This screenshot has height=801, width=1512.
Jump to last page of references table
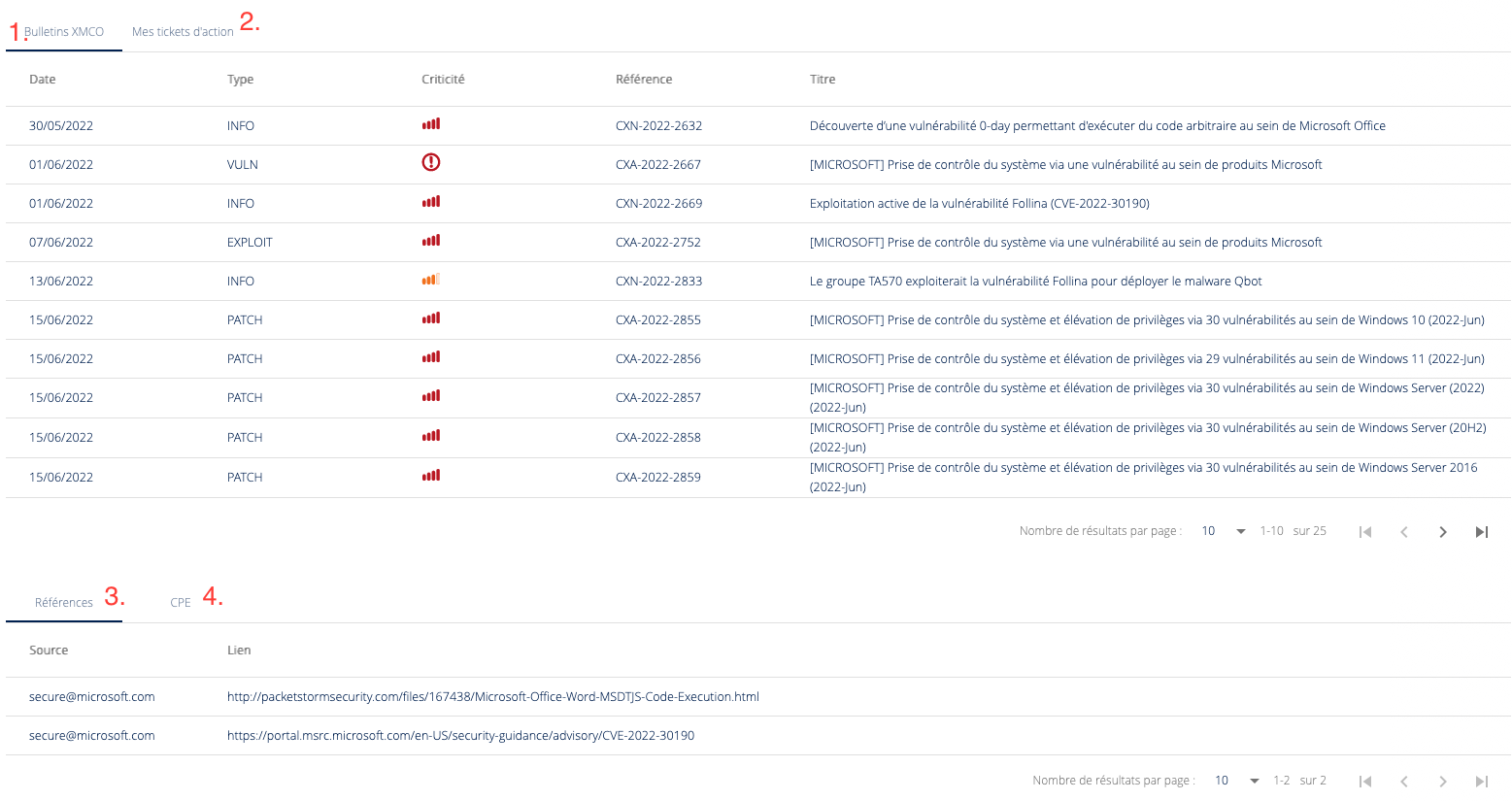1482,782
